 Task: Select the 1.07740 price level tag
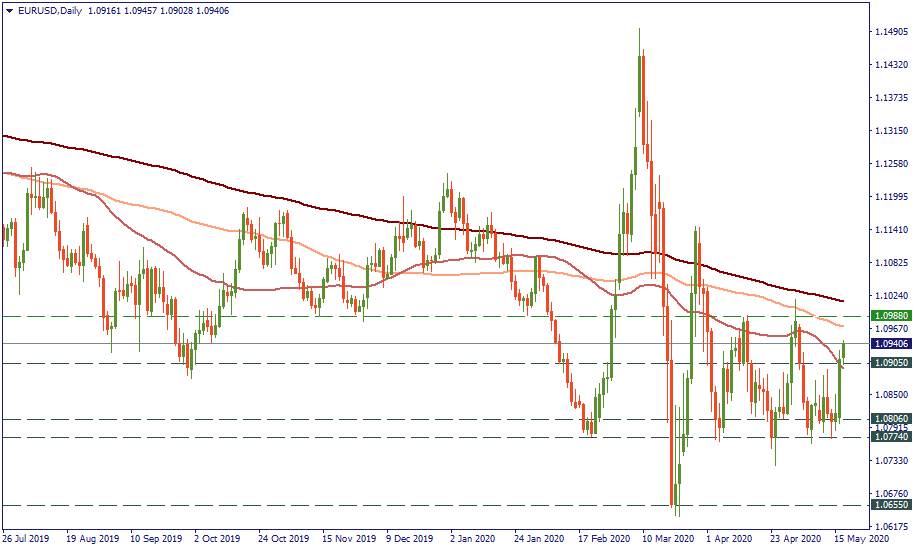pyautogui.click(x=888, y=437)
